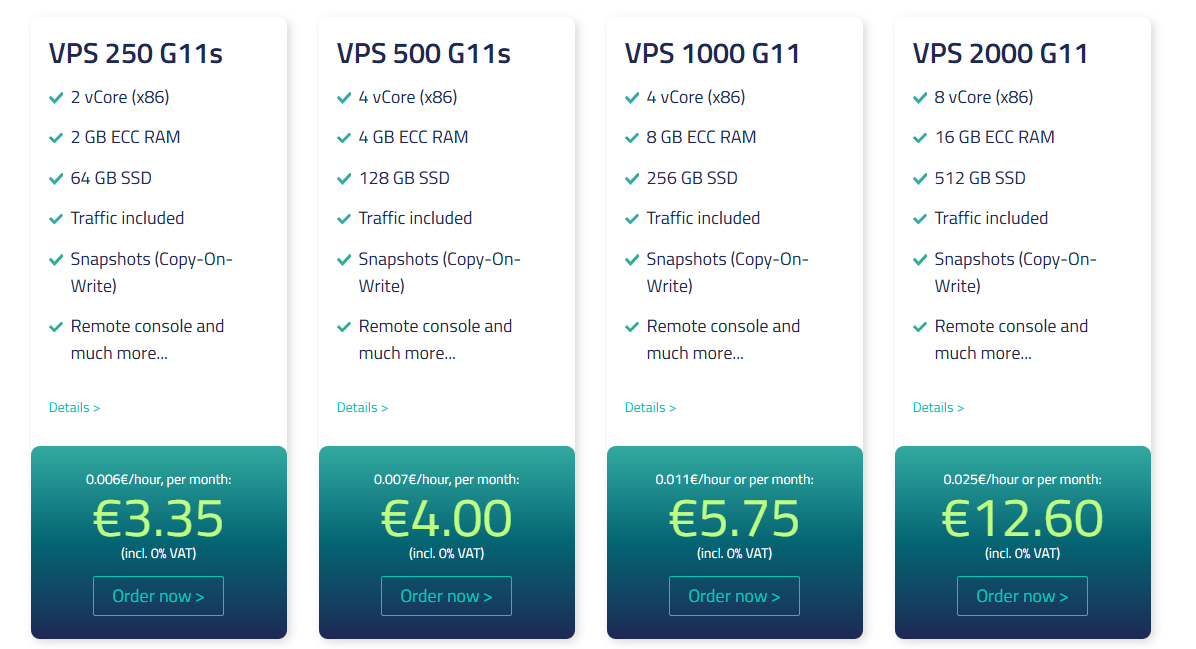The width and height of the screenshot is (1196, 649).
Task: Open Details for VPS 250 G11s
Action: click(74, 407)
